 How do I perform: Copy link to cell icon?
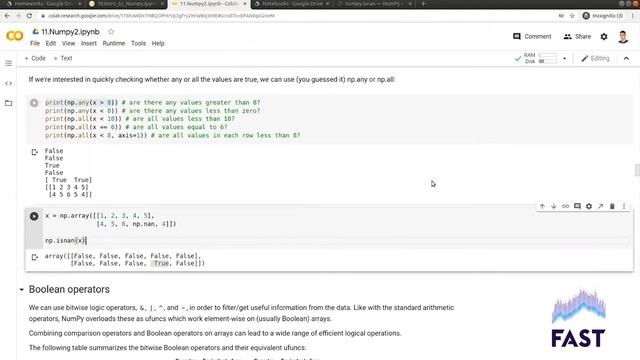[x=565, y=207]
